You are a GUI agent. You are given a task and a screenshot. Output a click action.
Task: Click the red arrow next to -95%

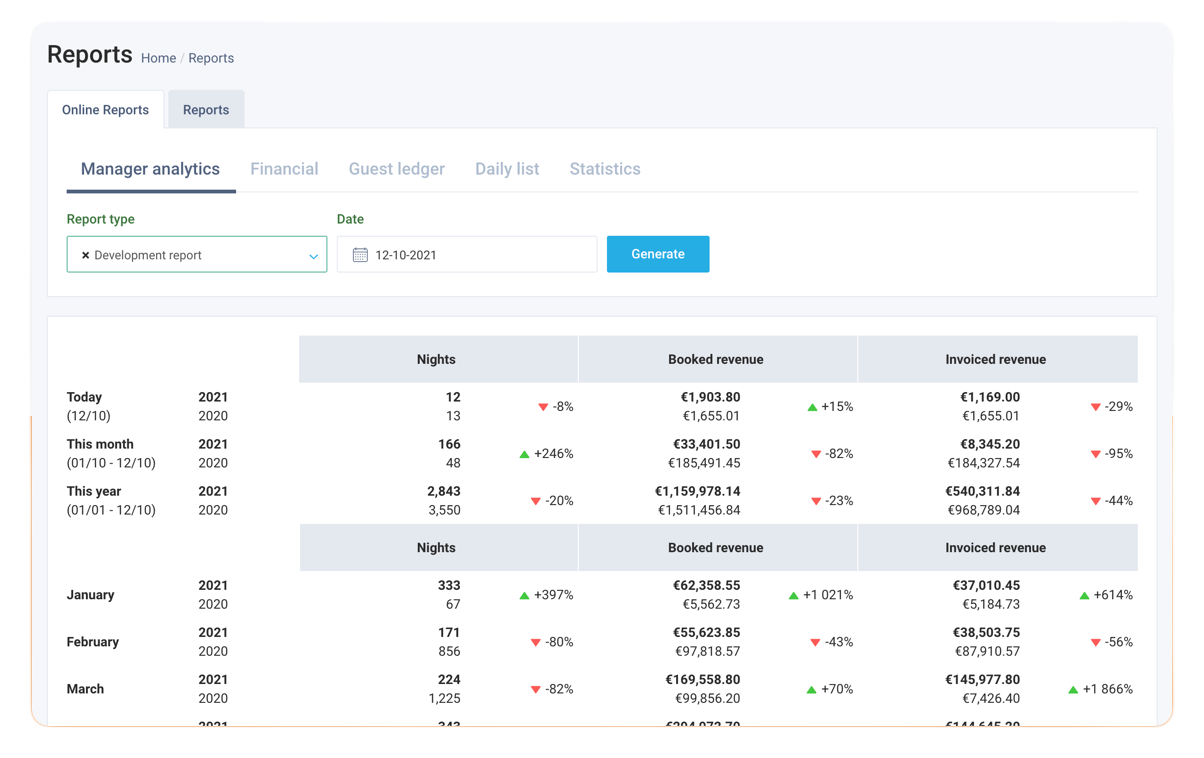coord(1095,454)
